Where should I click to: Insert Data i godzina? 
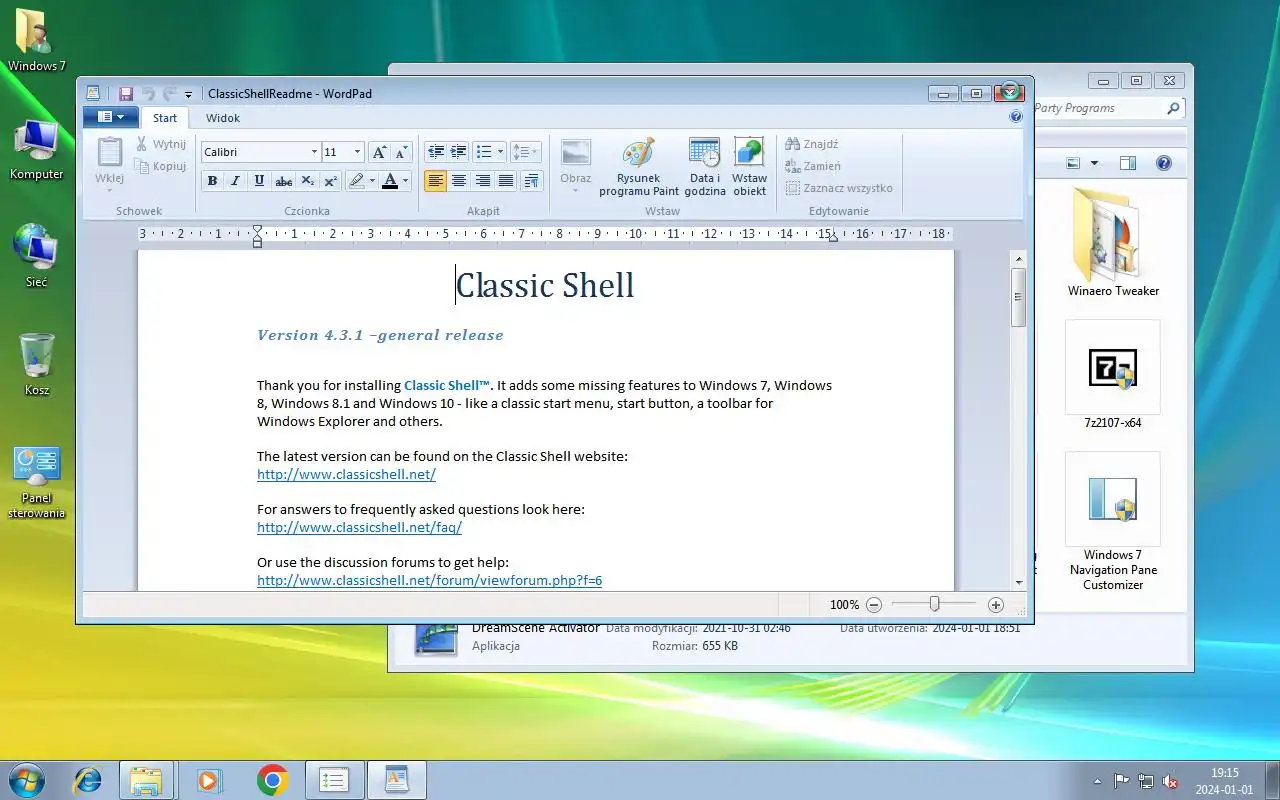[x=705, y=167]
